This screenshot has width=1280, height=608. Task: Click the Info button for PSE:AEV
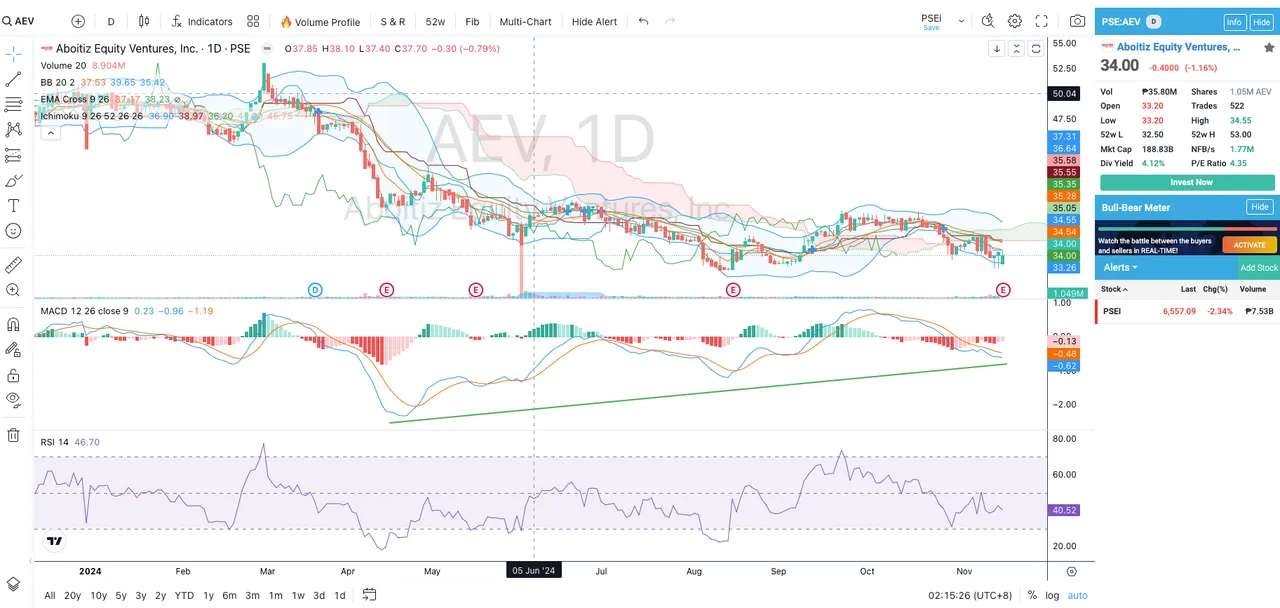(x=1234, y=22)
